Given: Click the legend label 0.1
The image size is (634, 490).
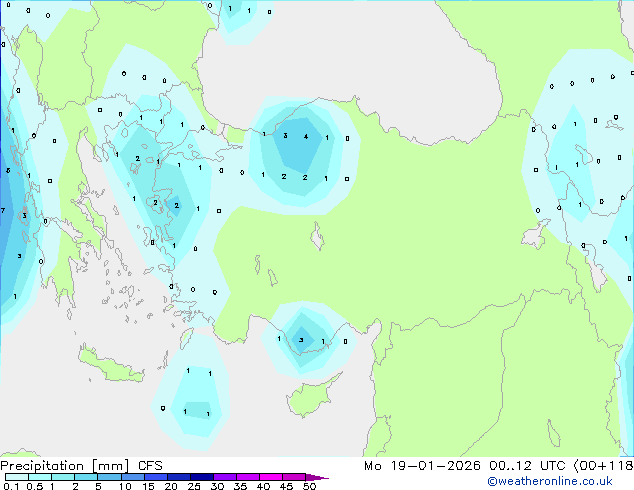Looking at the screenshot, I should (11, 486).
